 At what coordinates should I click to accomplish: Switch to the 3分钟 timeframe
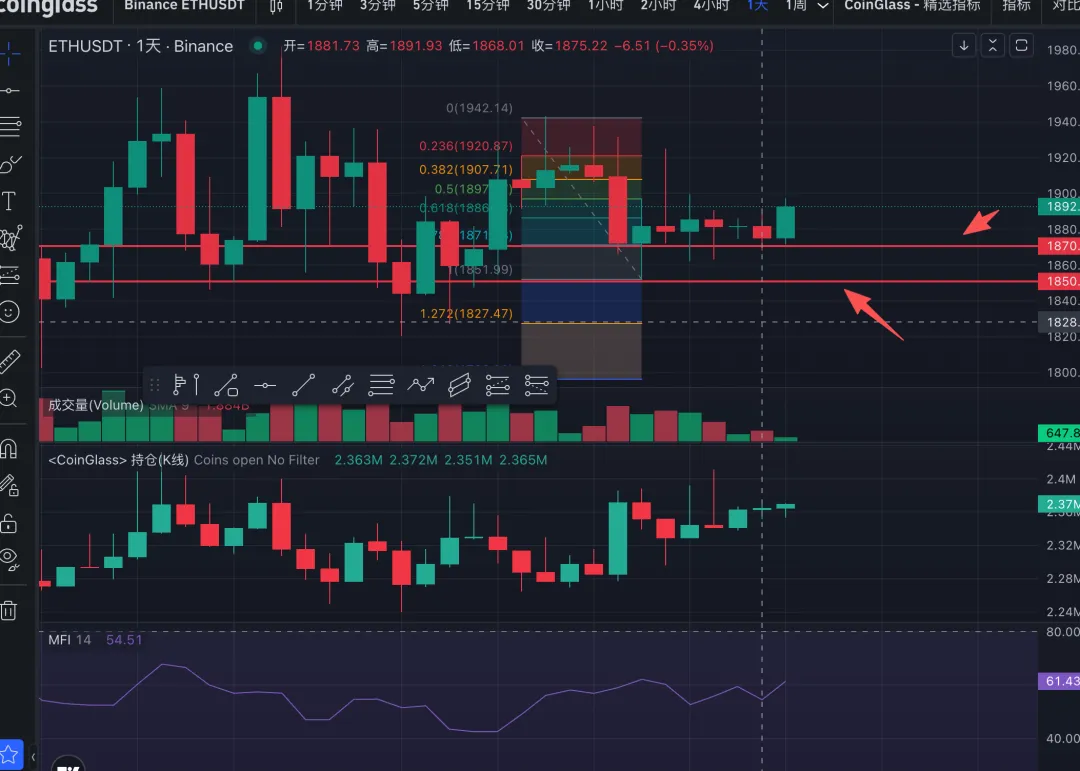(377, 6)
